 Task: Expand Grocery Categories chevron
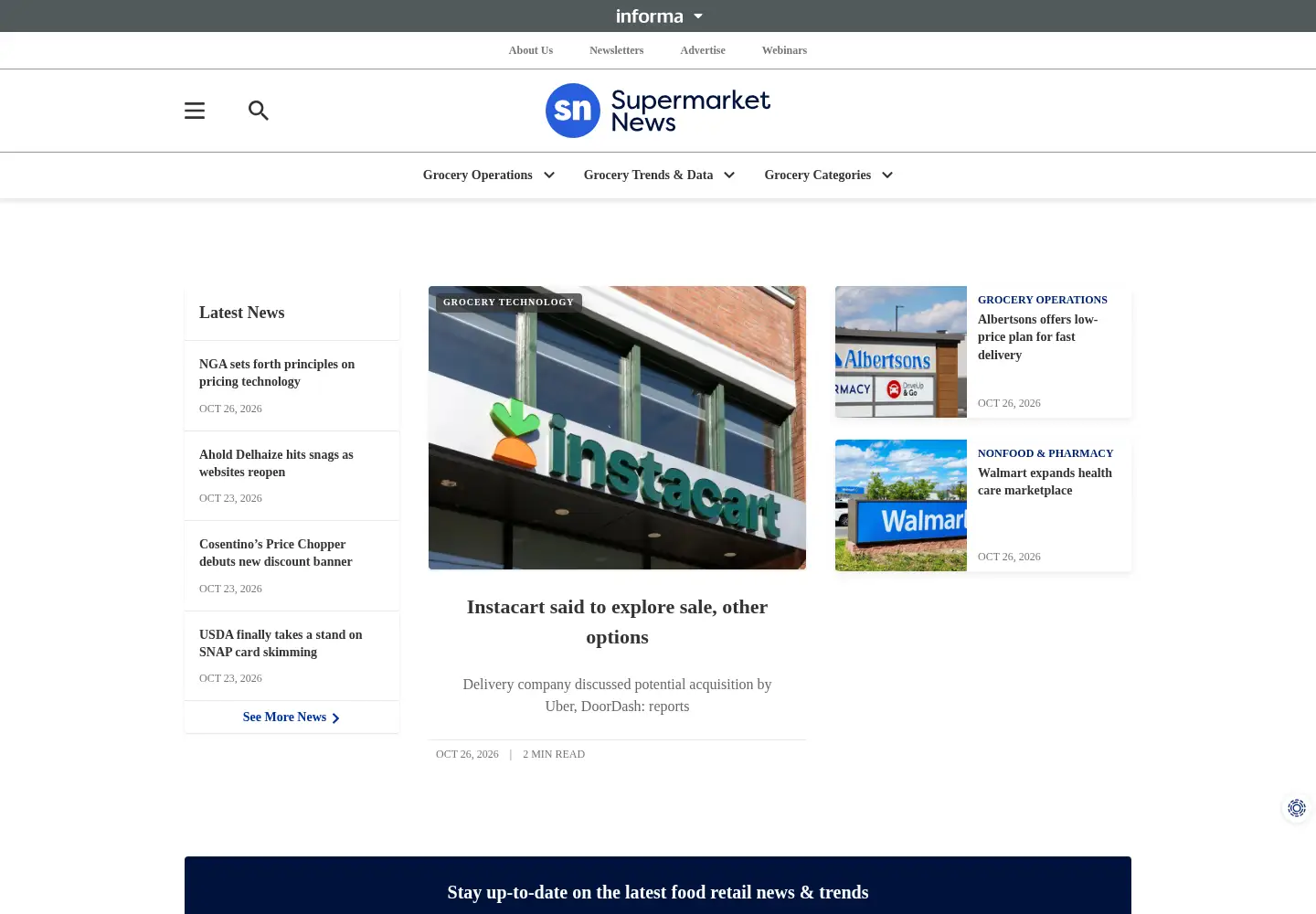point(887,175)
